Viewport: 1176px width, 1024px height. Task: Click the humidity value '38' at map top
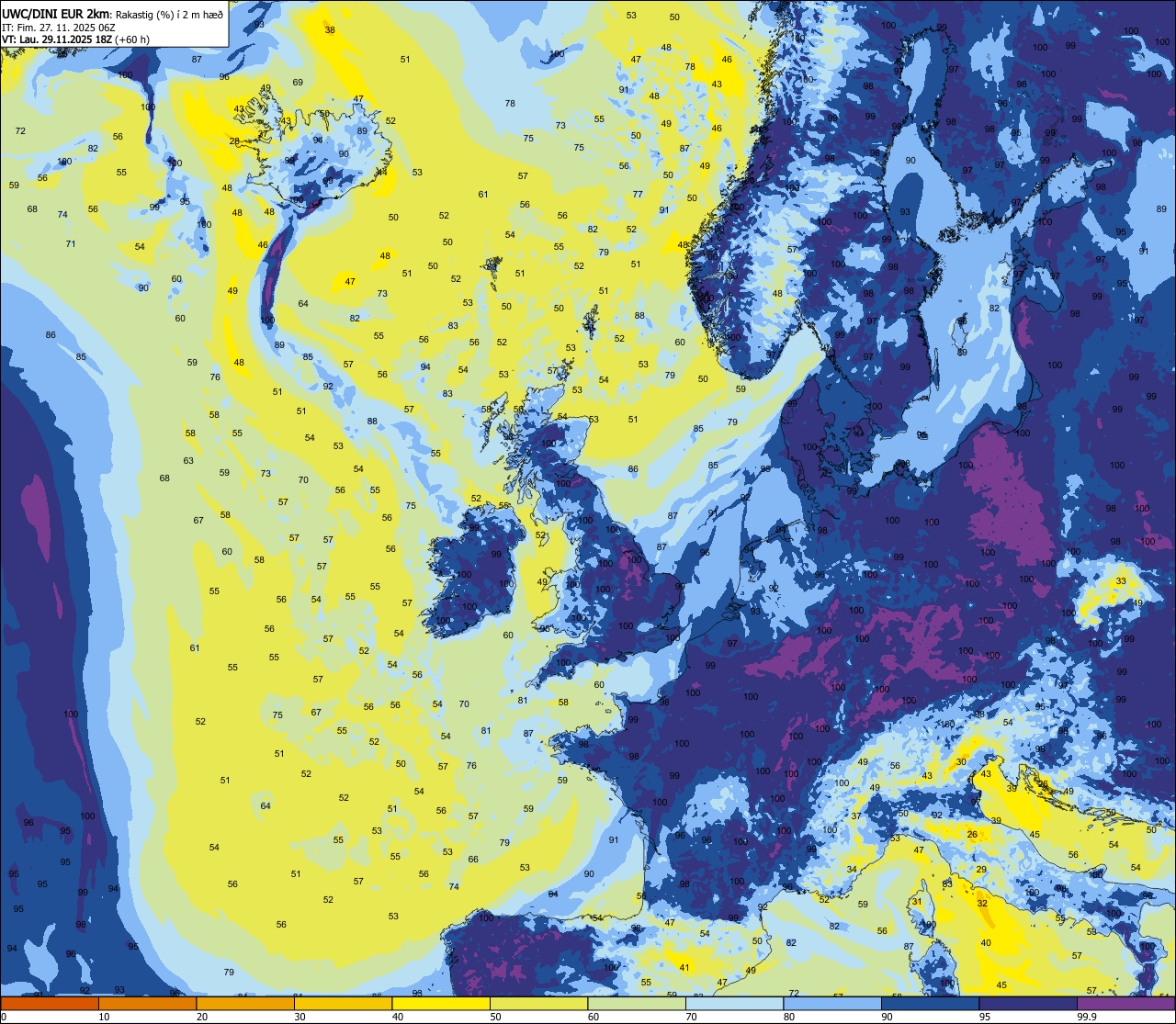(x=330, y=29)
